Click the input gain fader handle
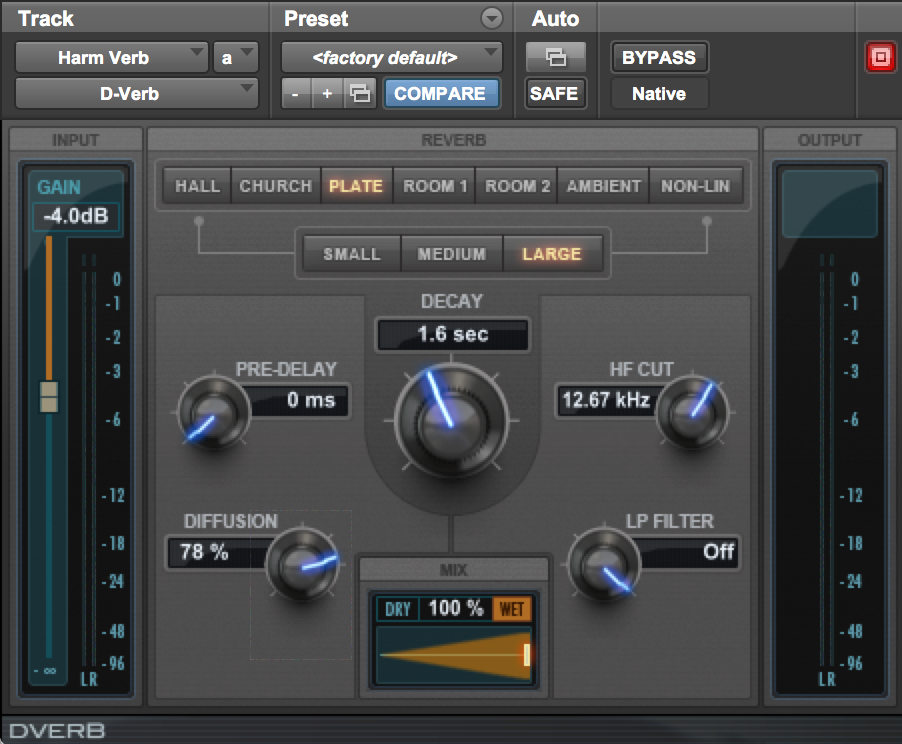The width and height of the screenshot is (902, 744). [x=49, y=396]
